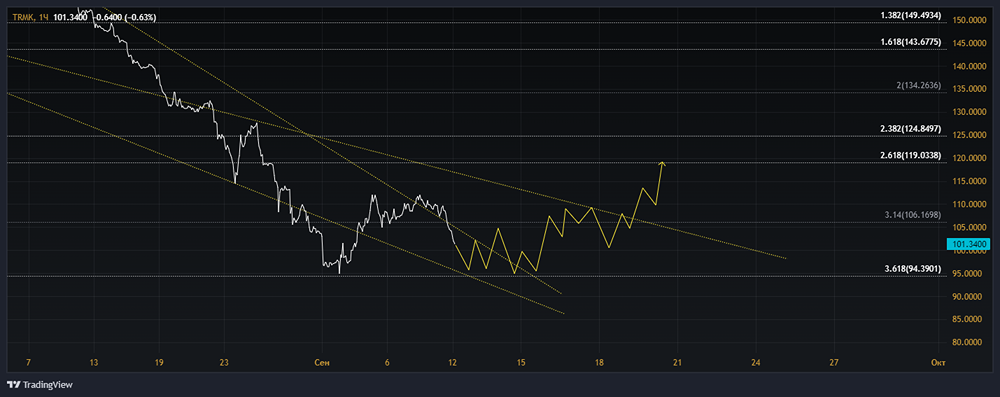Click the date label 15 on the time axis
The height and width of the screenshot is (397, 1000).
point(521,363)
